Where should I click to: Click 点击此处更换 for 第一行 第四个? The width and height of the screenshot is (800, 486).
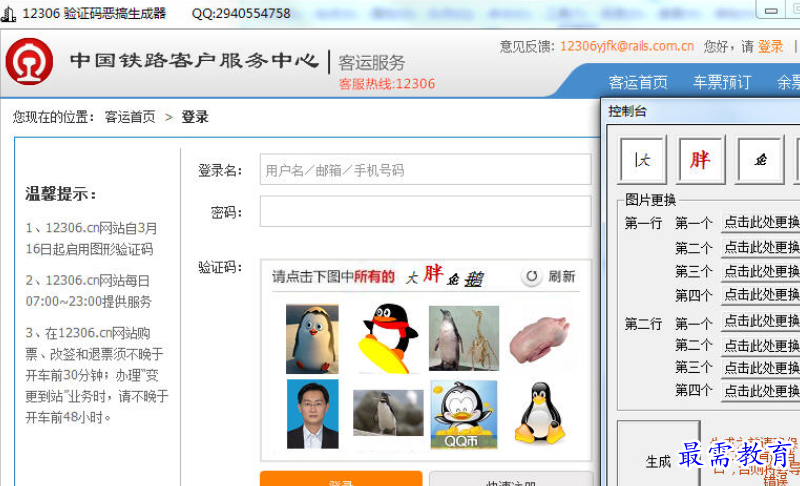tap(760, 295)
